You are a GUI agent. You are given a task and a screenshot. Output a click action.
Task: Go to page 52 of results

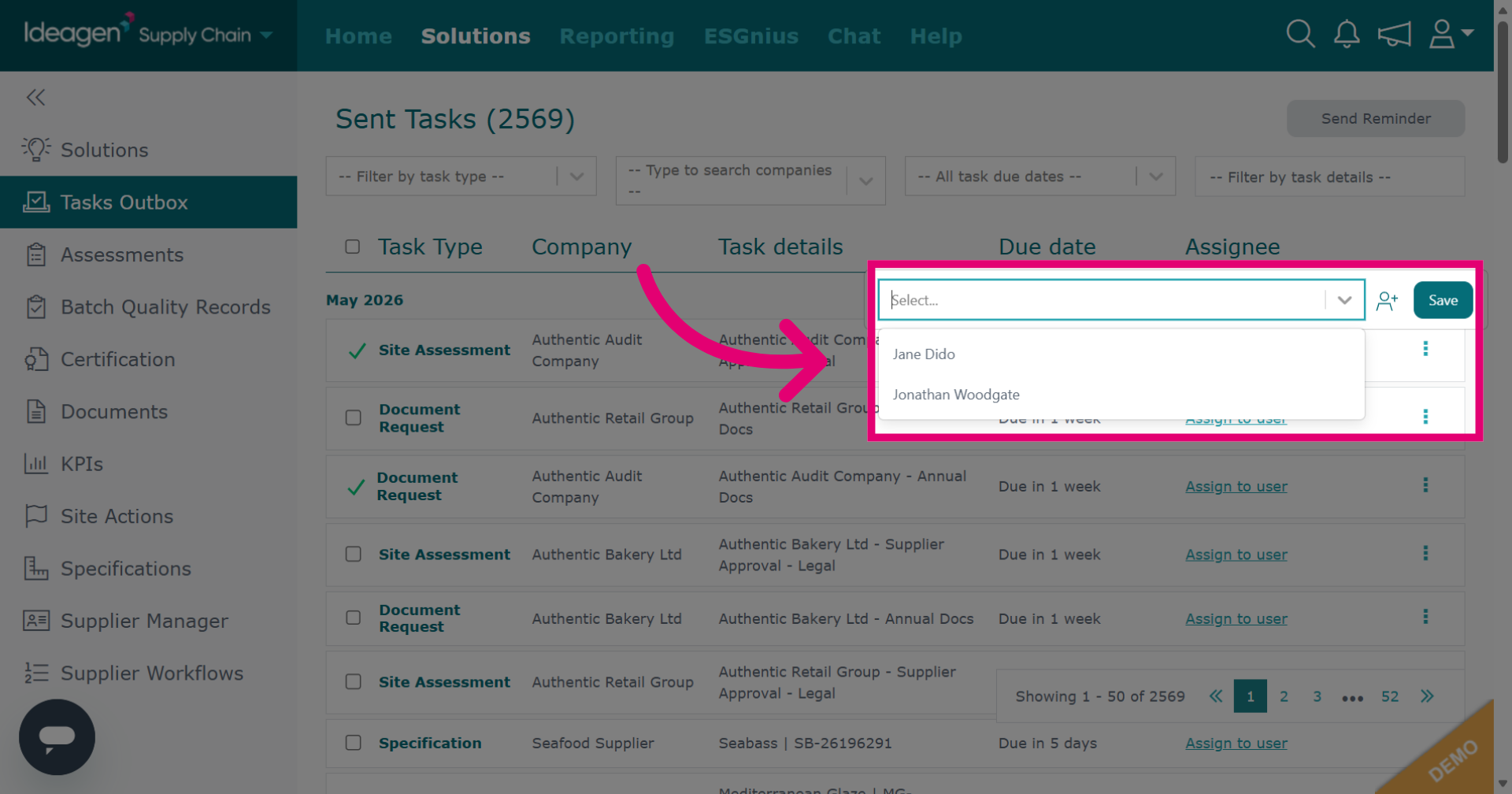(1390, 696)
